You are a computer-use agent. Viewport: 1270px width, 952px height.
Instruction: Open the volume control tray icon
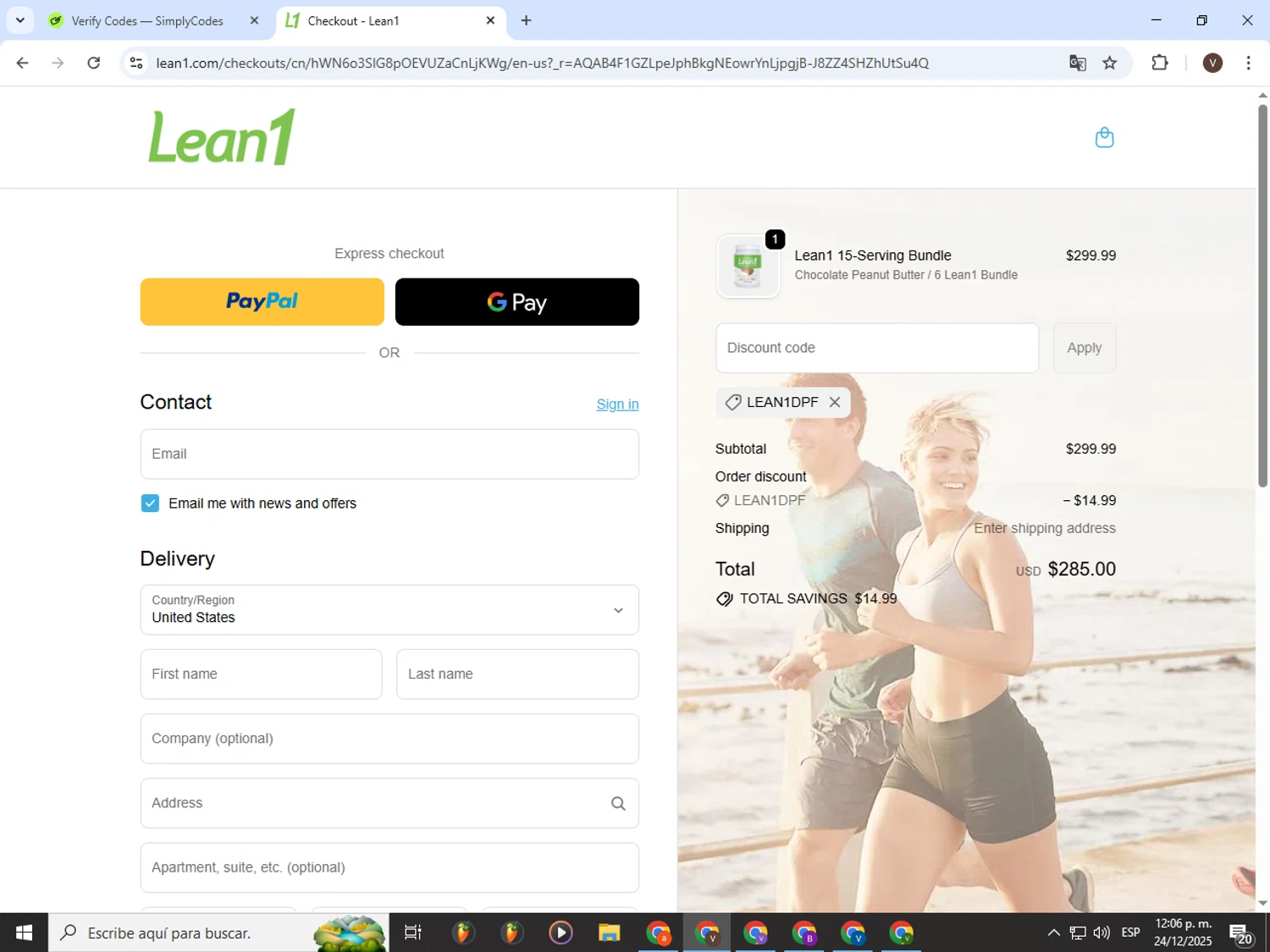pos(1102,933)
